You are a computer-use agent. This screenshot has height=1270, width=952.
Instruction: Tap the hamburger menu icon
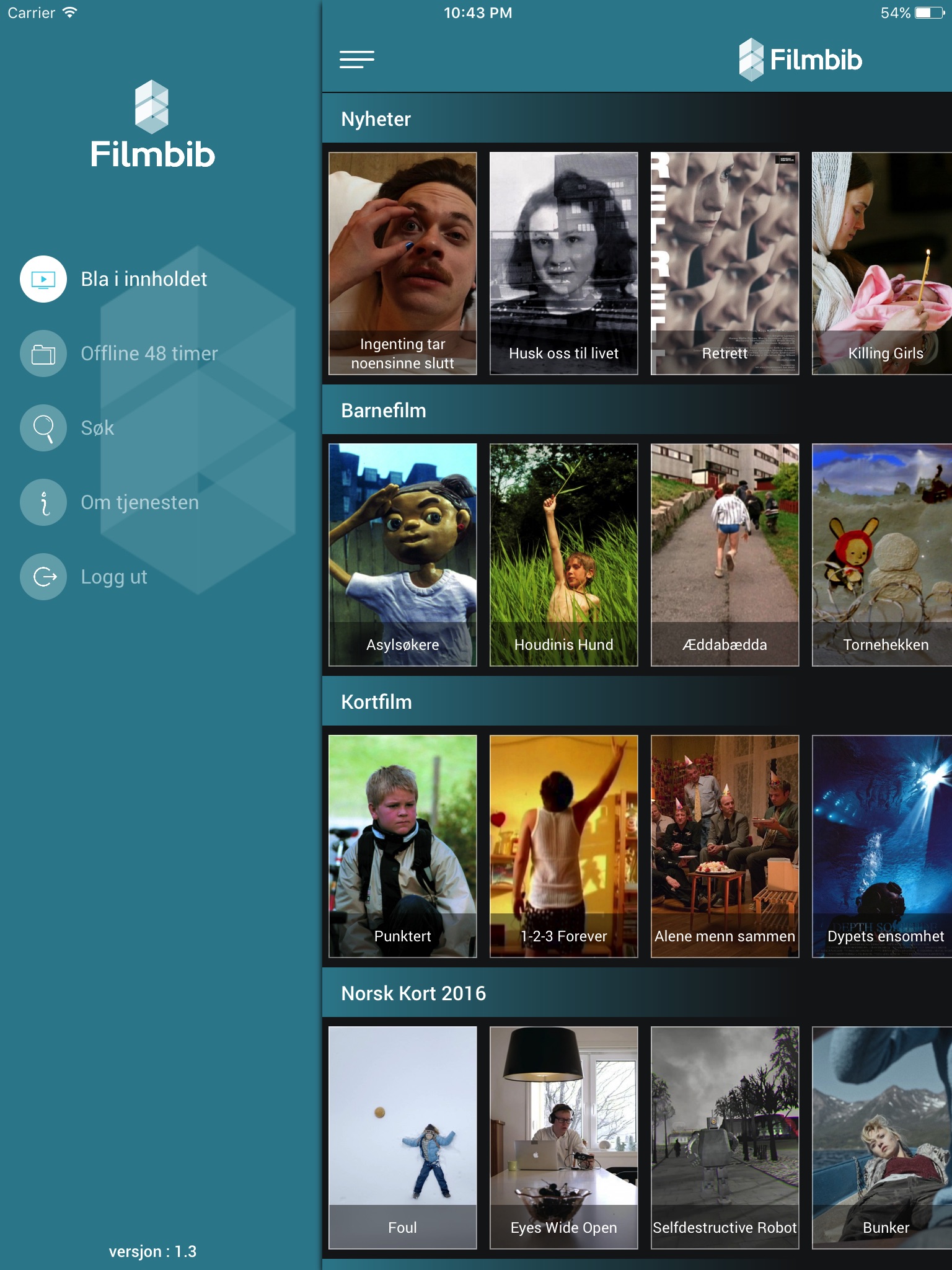[356, 60]
